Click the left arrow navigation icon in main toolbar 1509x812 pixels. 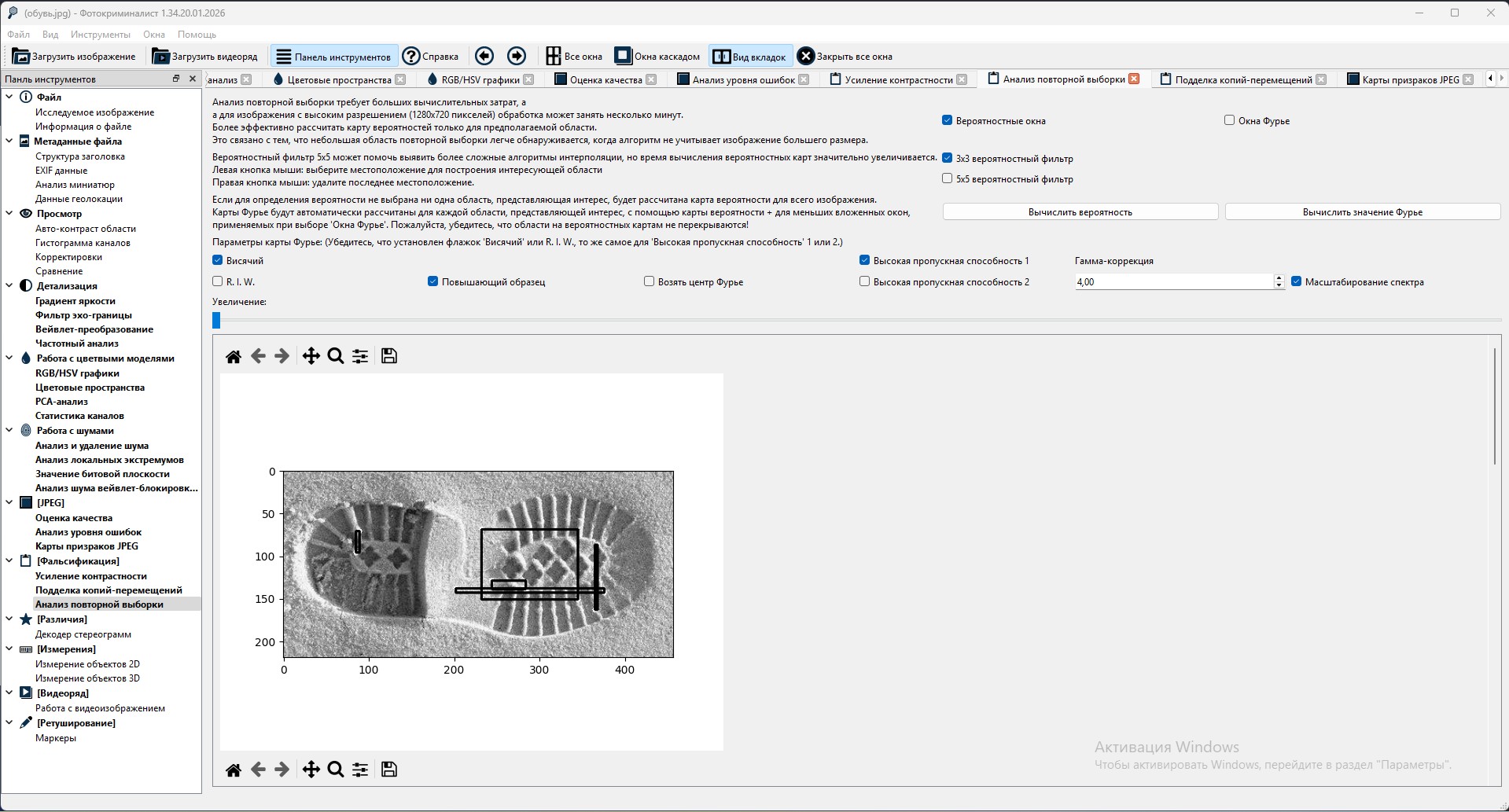pyautogui.click(x=484, y=56)
